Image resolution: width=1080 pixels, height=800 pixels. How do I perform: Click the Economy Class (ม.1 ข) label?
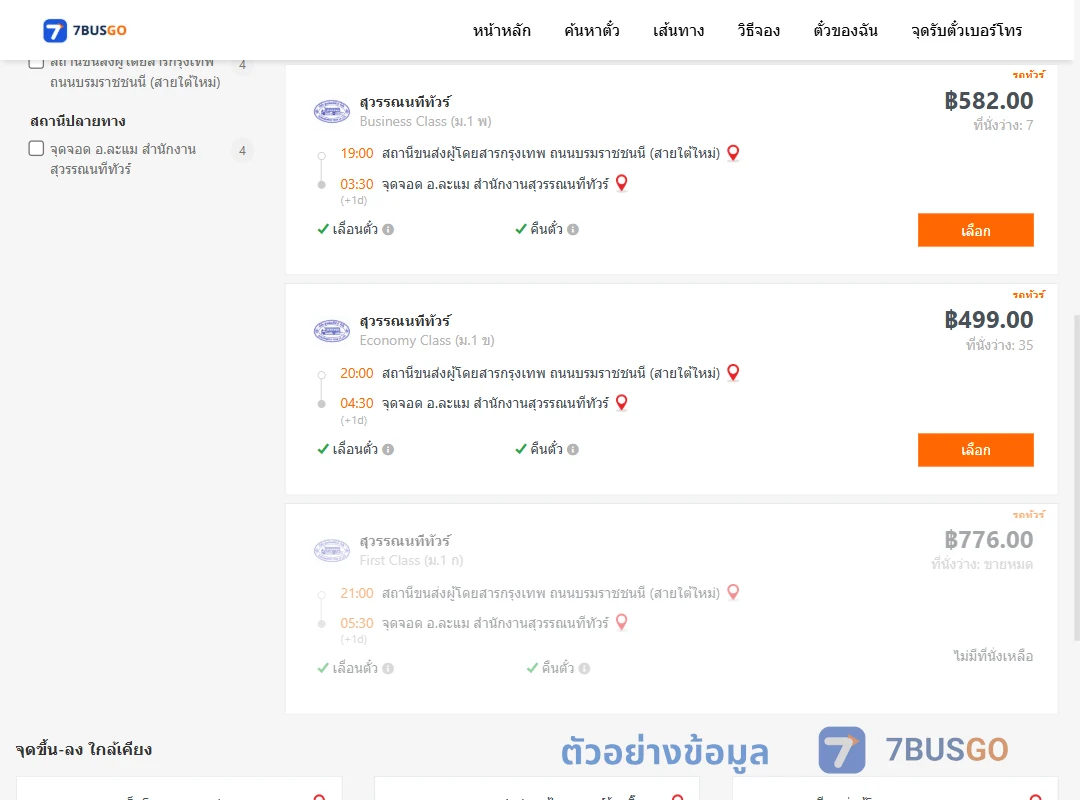point(426,340)
